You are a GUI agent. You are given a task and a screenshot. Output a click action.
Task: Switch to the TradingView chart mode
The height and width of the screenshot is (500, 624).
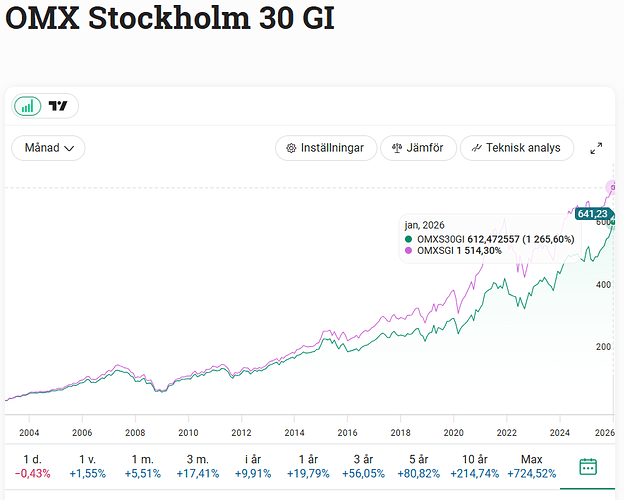[x=59, y=106]
